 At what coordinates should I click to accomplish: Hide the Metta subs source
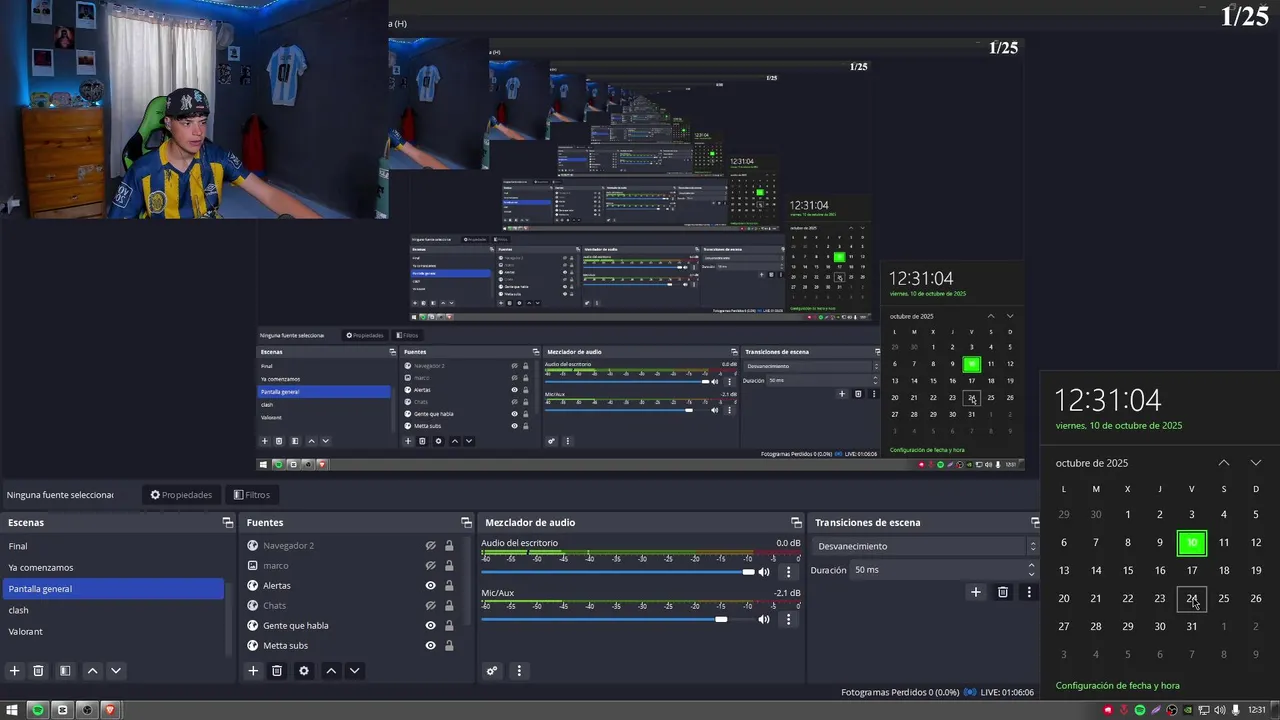pyautogui.click(x=430, y=646)
